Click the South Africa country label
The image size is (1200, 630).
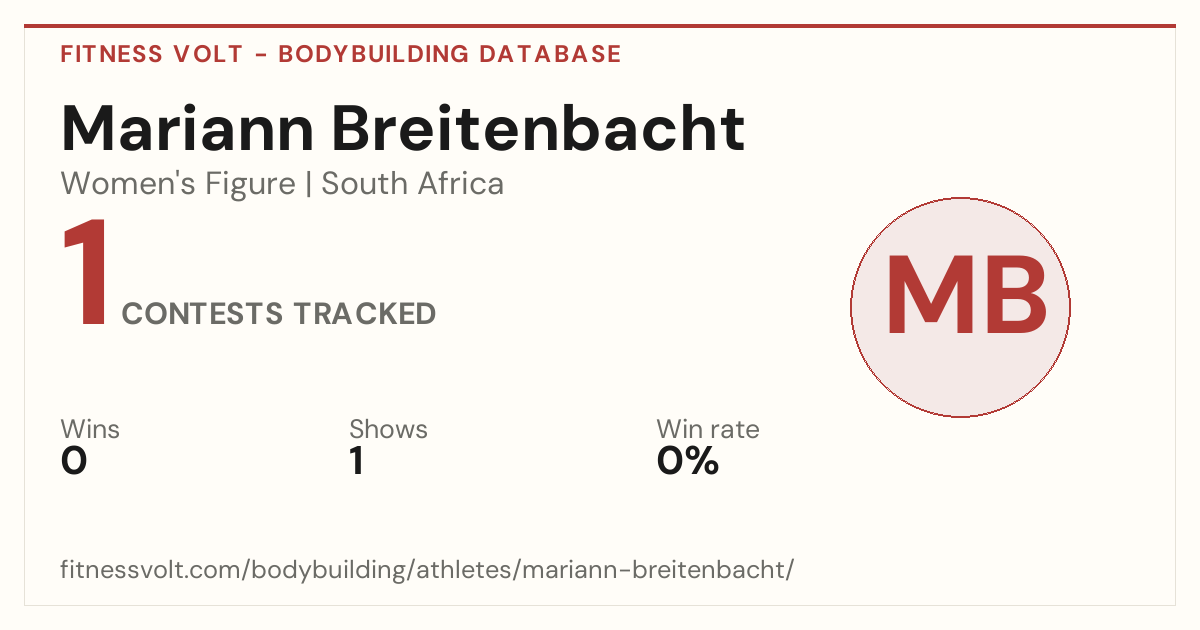point(413,184)
